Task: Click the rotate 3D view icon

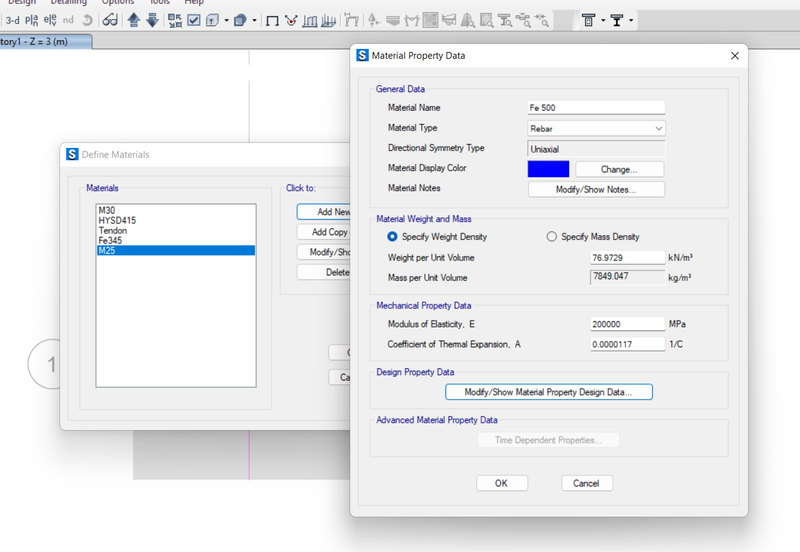Action: click(88, 20)
